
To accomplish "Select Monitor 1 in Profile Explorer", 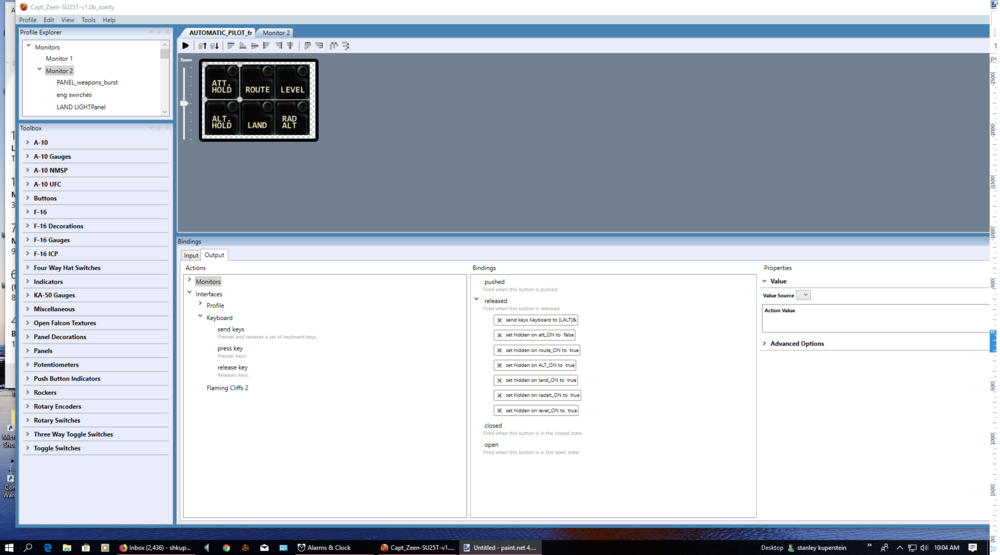I will (x=59, y=58).
